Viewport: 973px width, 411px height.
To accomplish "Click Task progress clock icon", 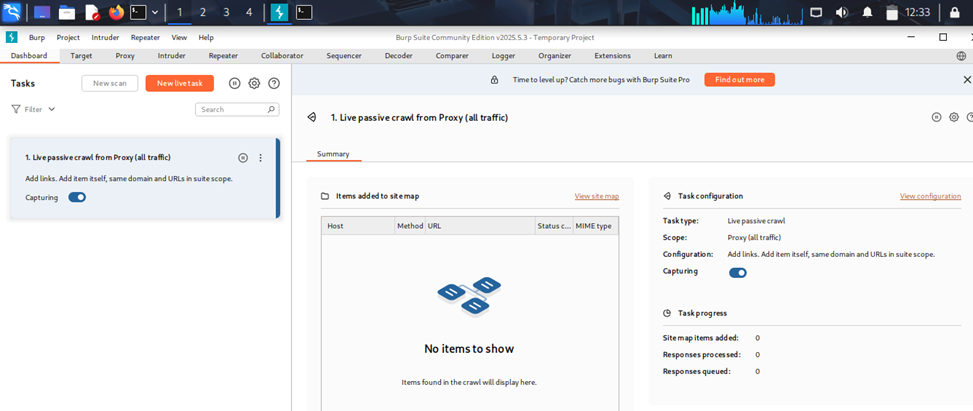I will [667, 313].
